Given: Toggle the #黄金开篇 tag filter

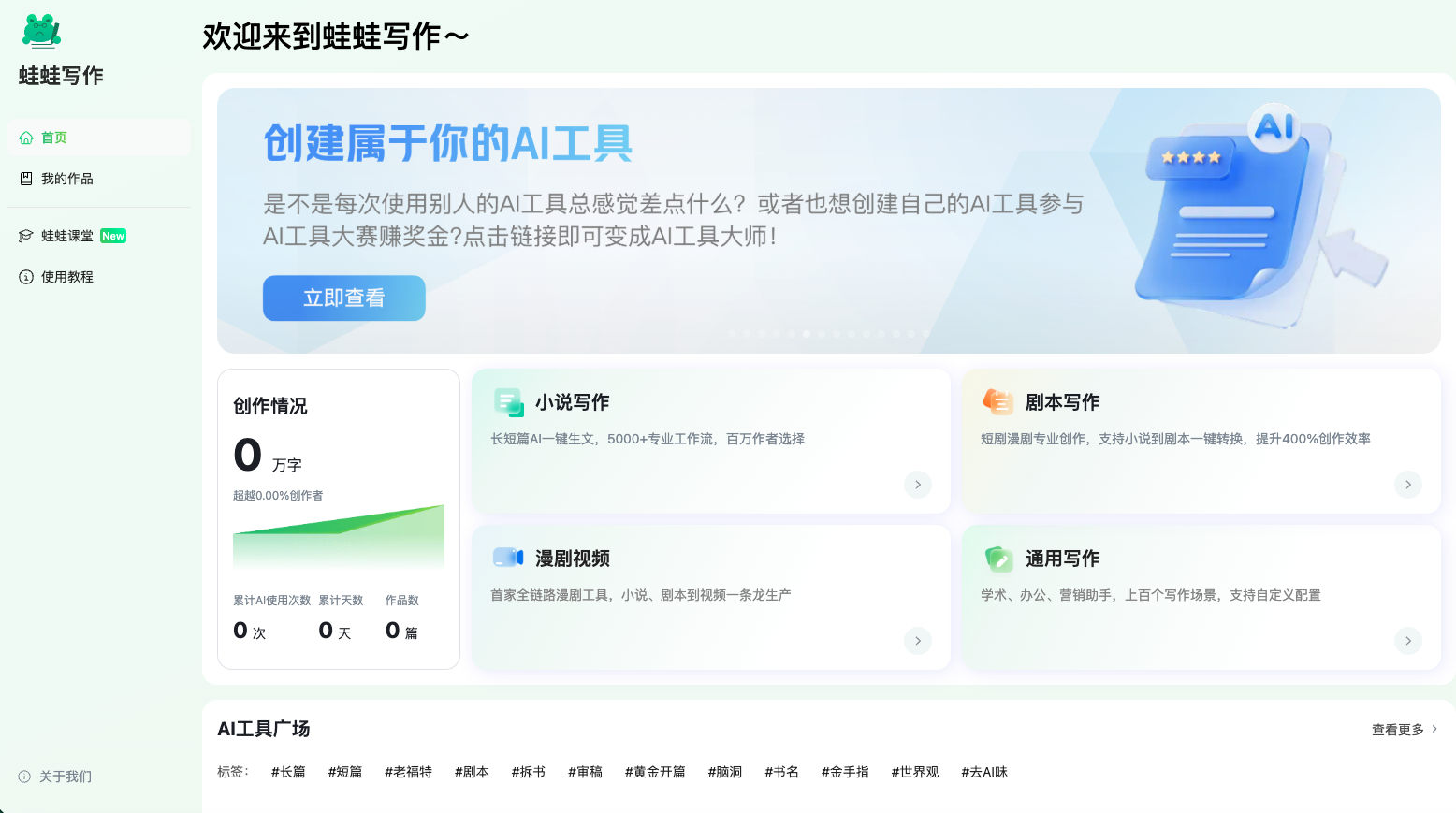Looking at the screenshot, I should 655,772.
